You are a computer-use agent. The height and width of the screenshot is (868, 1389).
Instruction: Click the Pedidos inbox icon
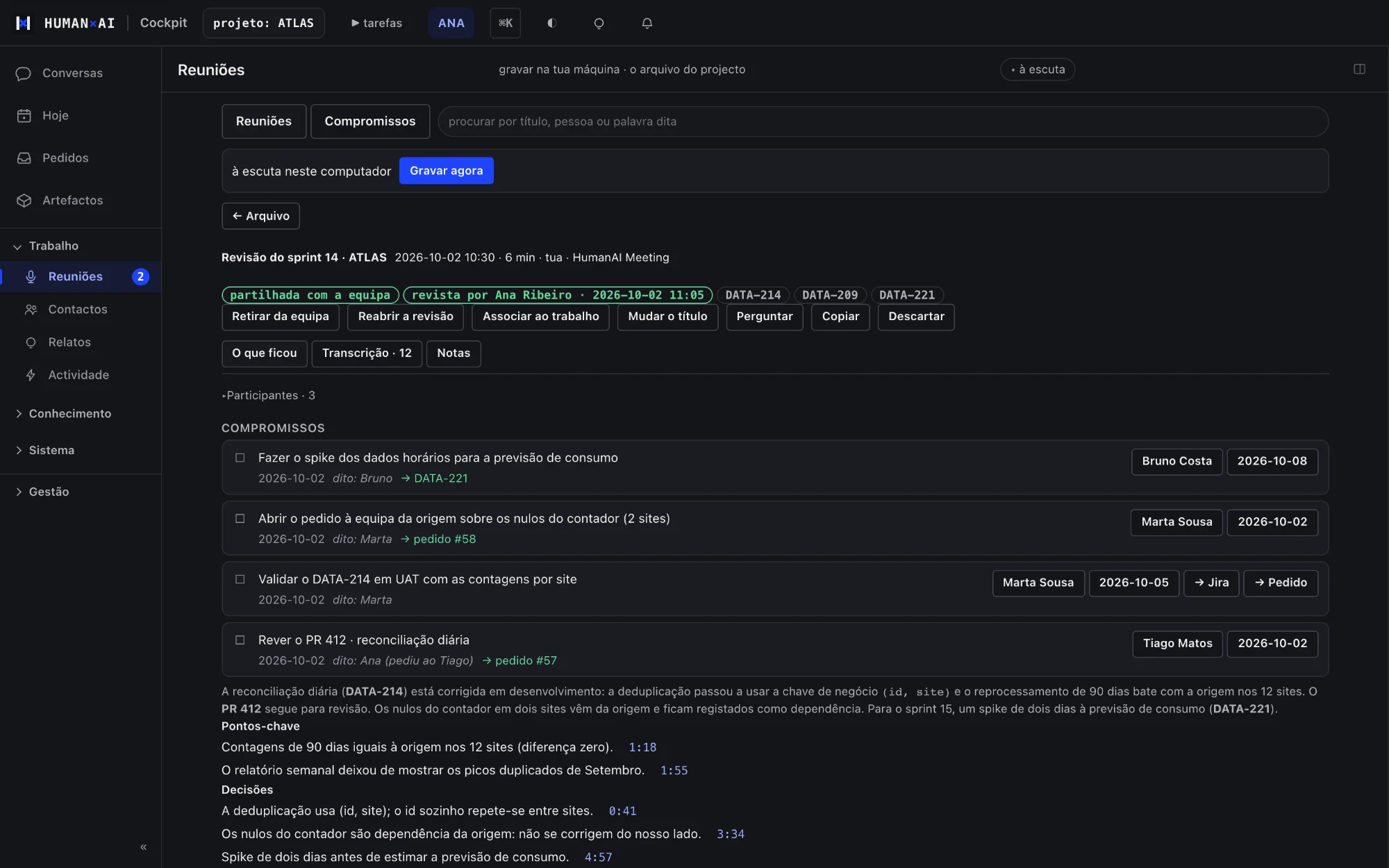(24, 158)
